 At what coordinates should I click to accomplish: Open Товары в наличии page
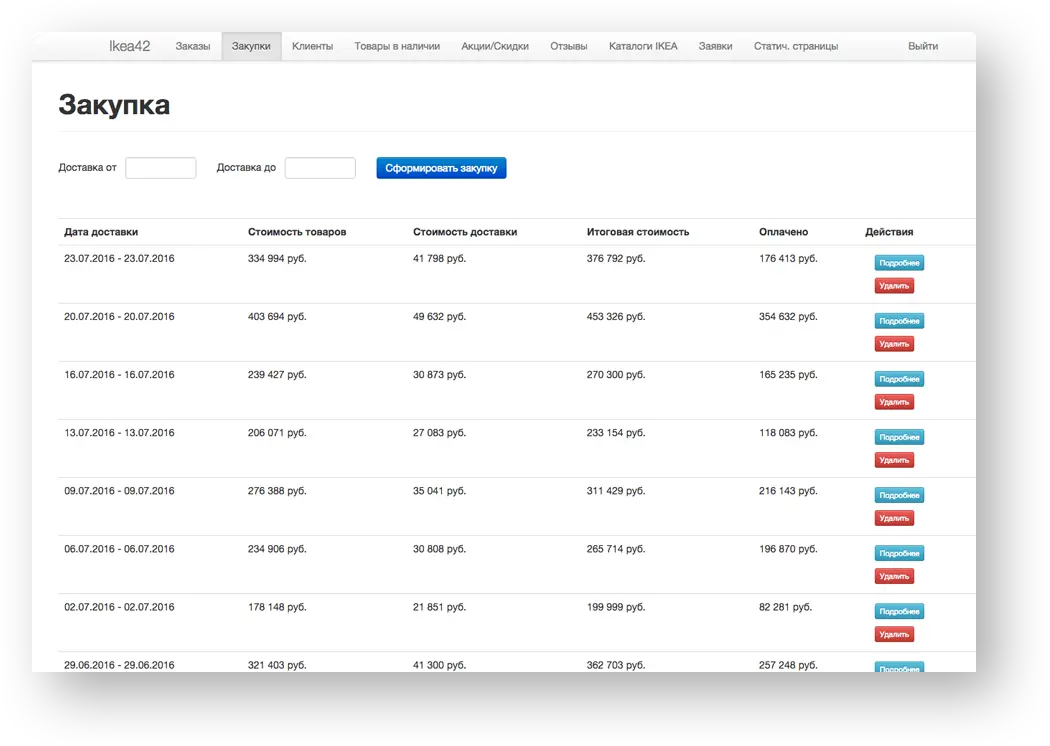[397, 46]
